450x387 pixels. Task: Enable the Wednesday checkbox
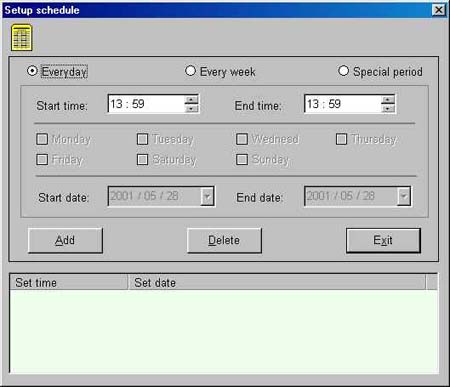(x=242, y=139)
